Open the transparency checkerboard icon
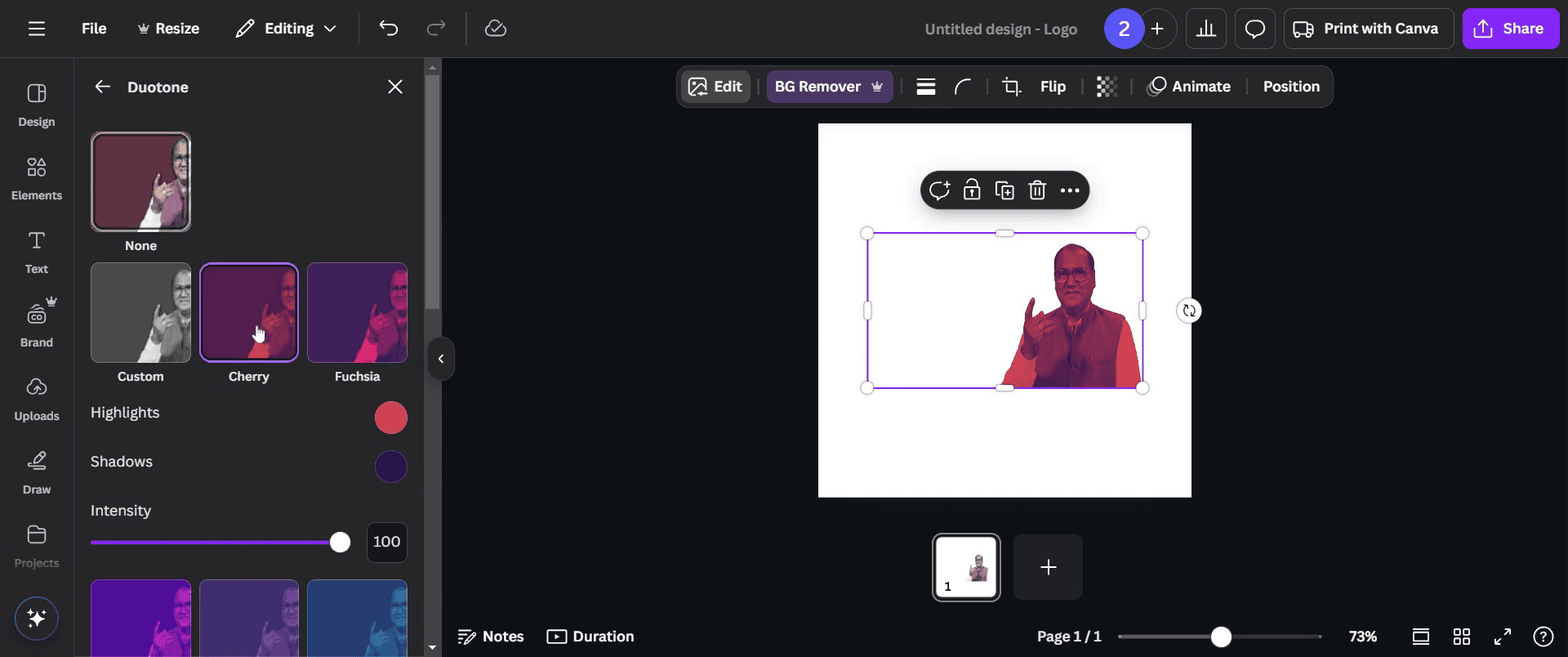The height and width of the screenshot is (657, 1568). coord(1107,87)
